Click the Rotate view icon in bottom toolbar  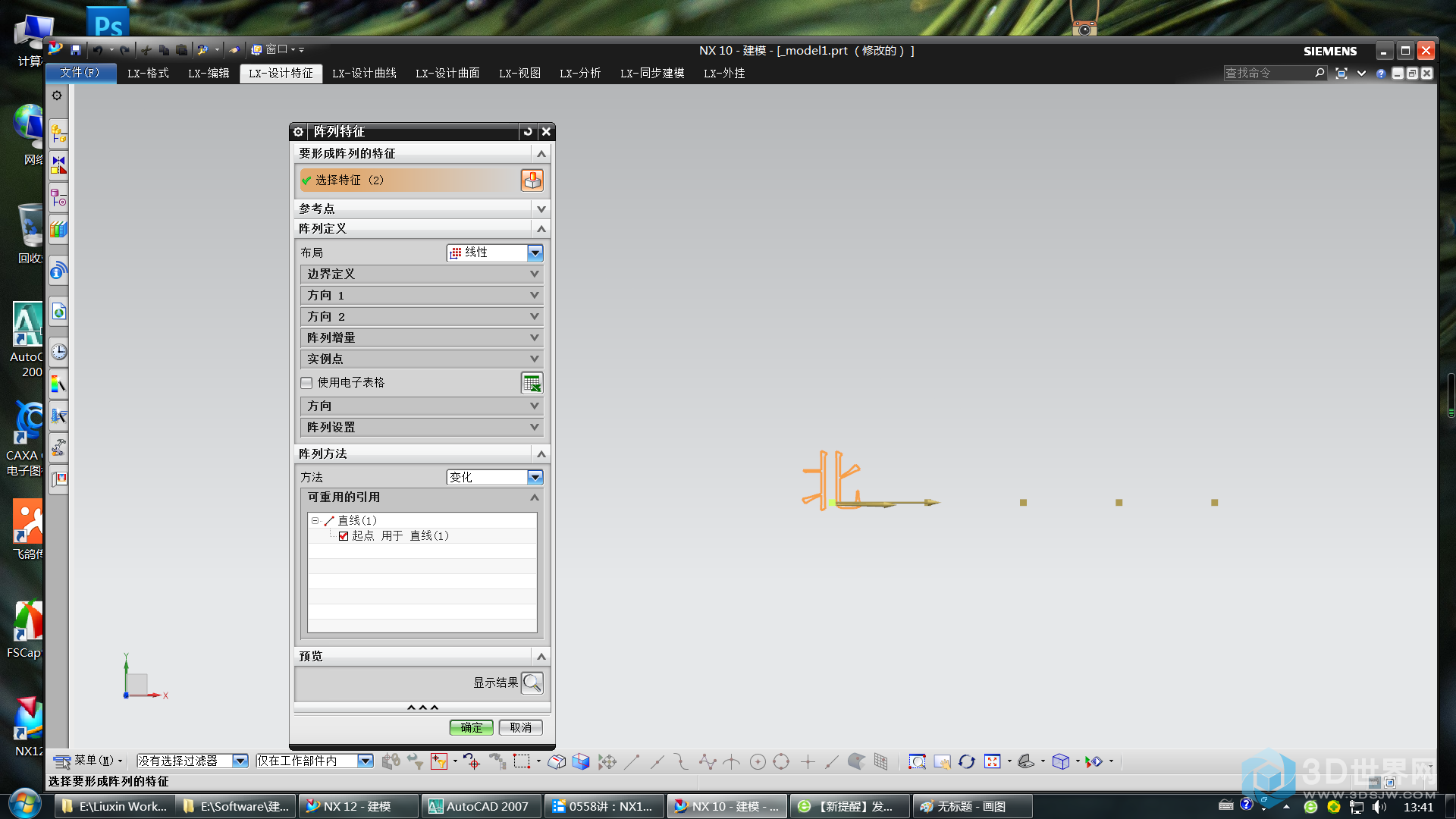966,761
